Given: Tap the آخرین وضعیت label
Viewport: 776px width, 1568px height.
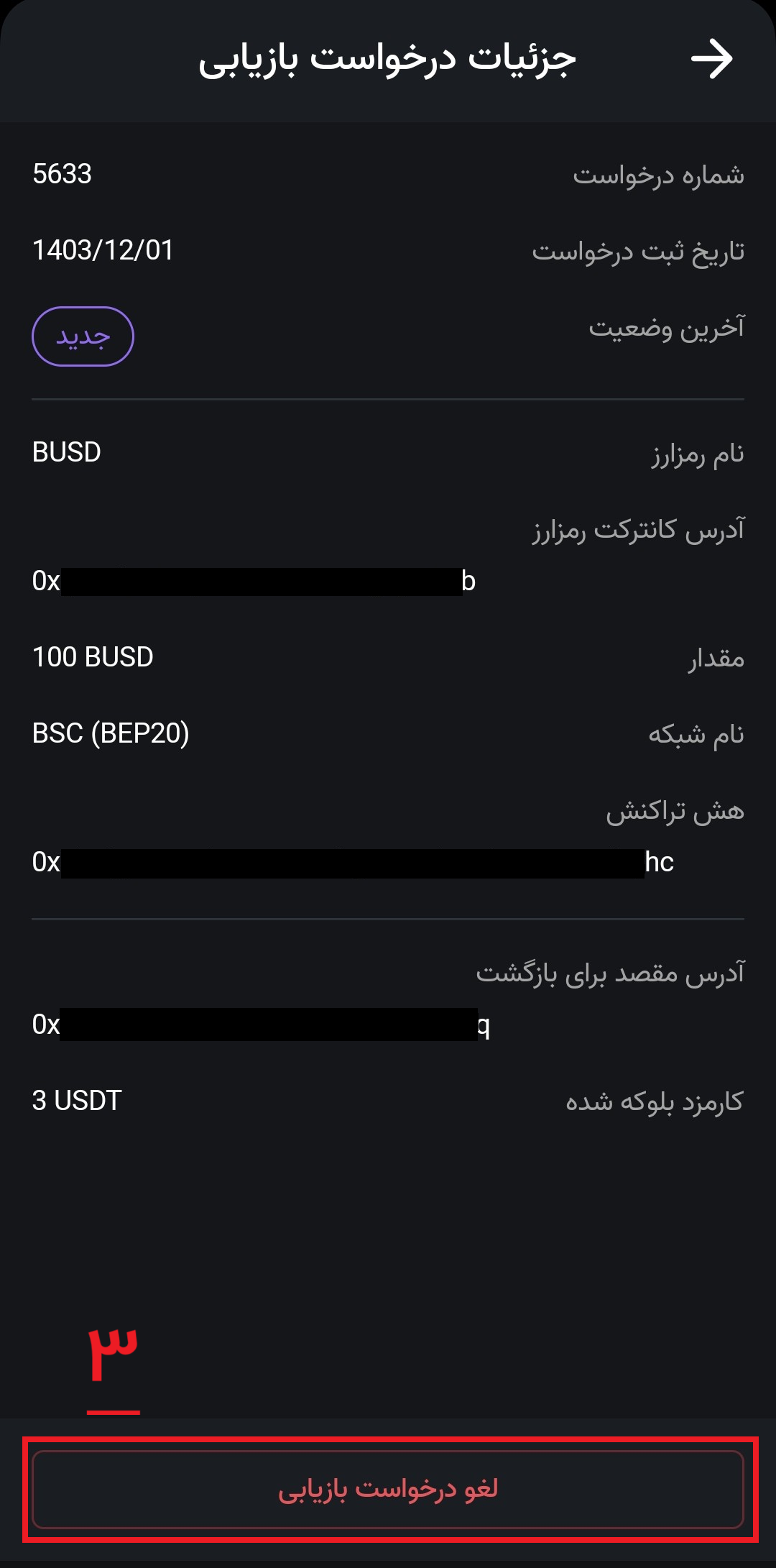Looking at the screenshot, I should pyautogui.click(x=667, y=327).
